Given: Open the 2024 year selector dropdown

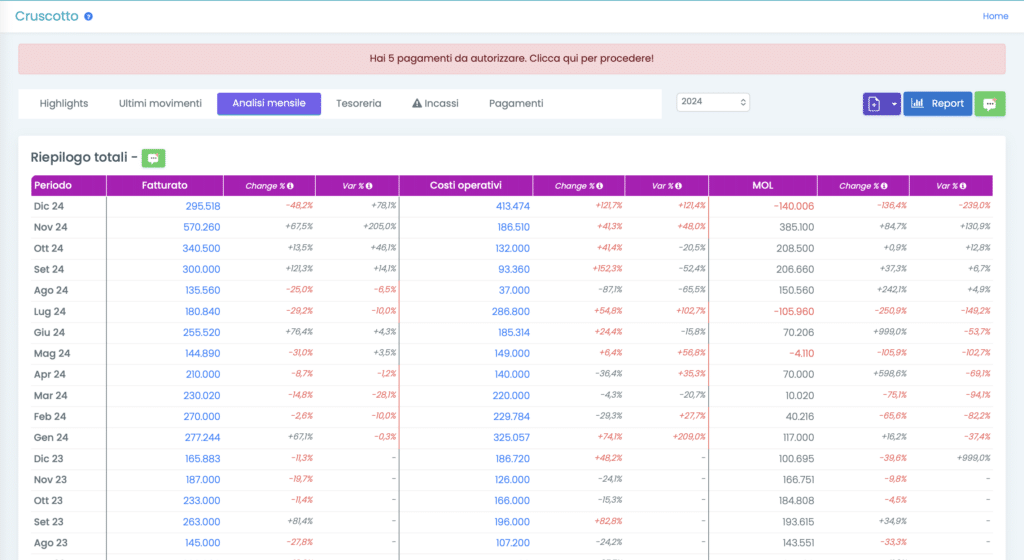Looking at the screenshot, I should [713, 102].
